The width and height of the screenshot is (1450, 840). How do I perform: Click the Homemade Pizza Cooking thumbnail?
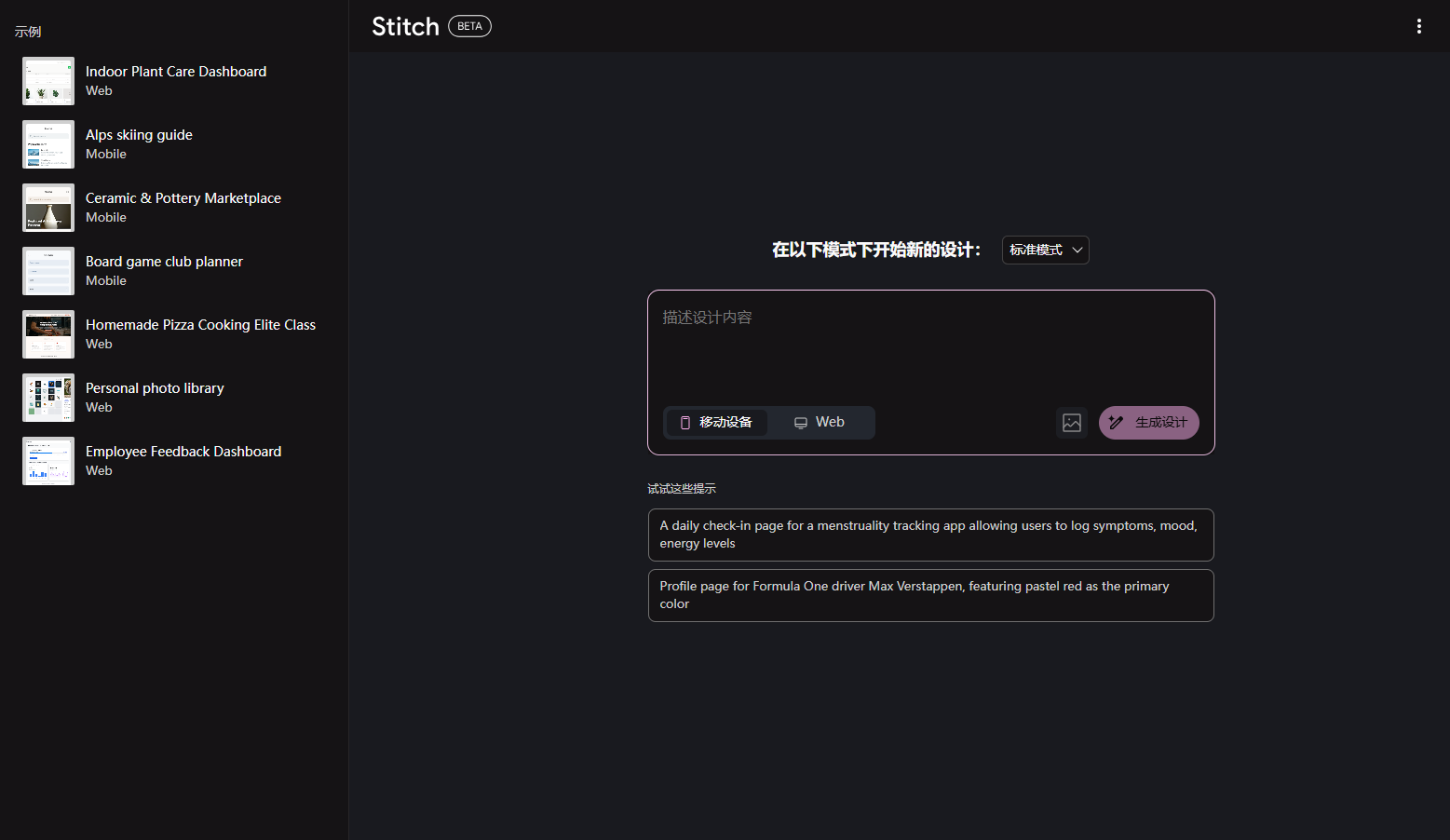[48, 334]
